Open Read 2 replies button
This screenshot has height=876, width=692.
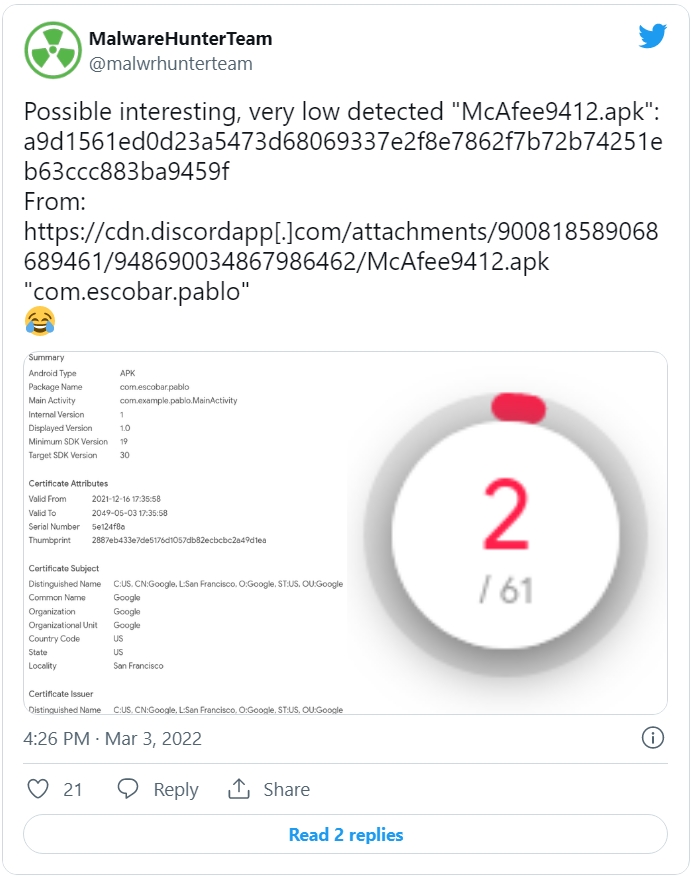346,834
